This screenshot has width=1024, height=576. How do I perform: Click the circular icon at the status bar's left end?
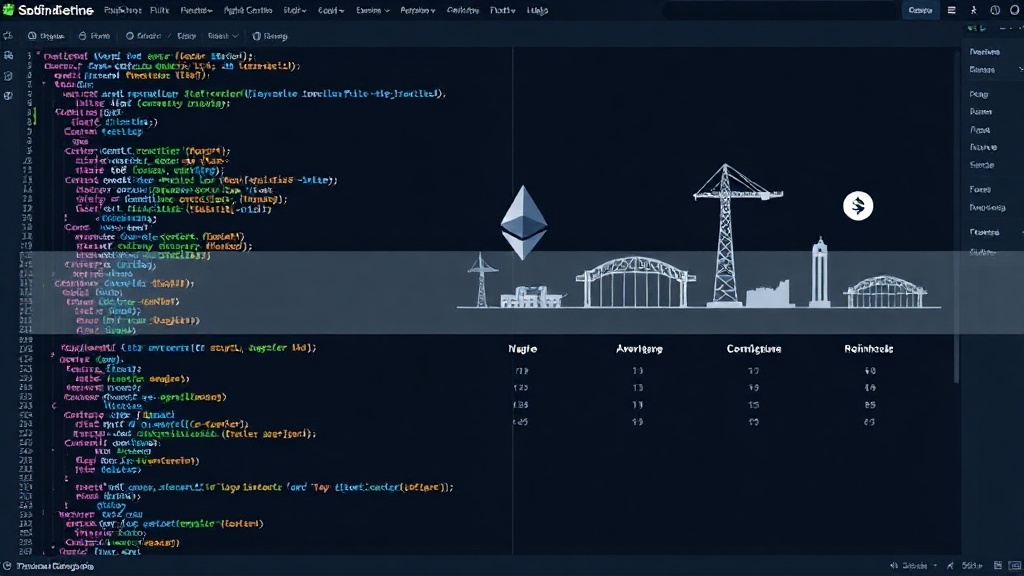(7, 566)
